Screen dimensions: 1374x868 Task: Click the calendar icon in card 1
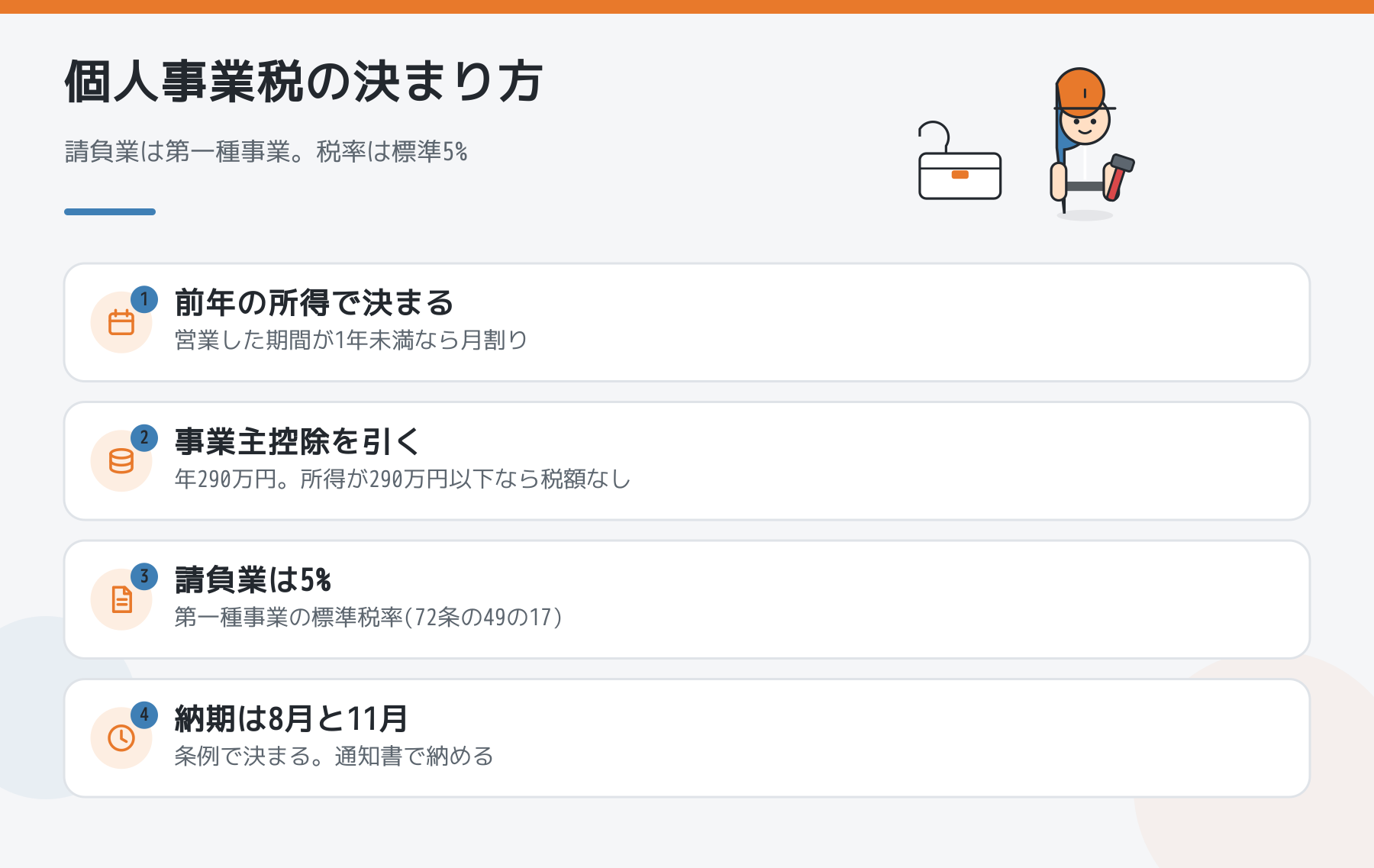(x=121, y=322)
